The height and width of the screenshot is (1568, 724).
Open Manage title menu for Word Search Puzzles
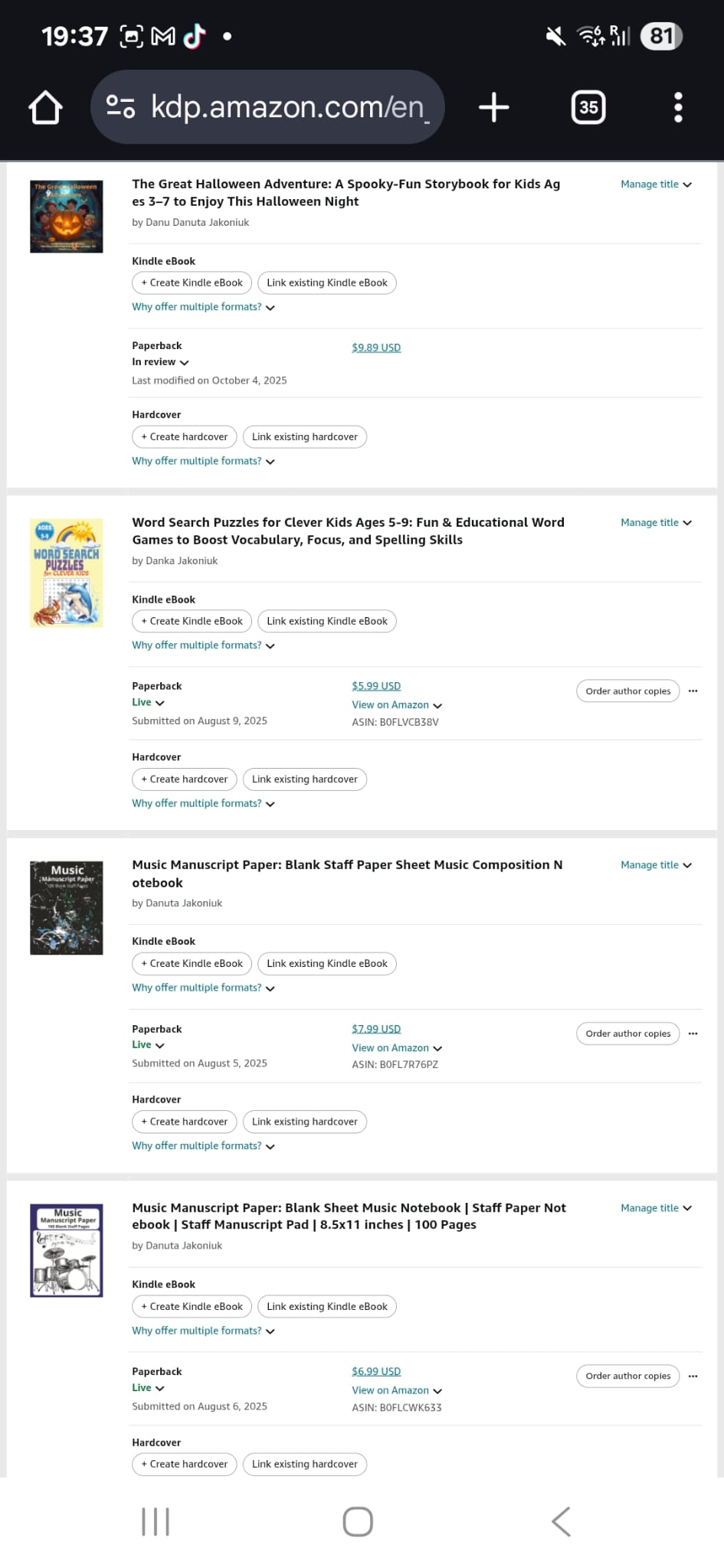pos(656,523)
